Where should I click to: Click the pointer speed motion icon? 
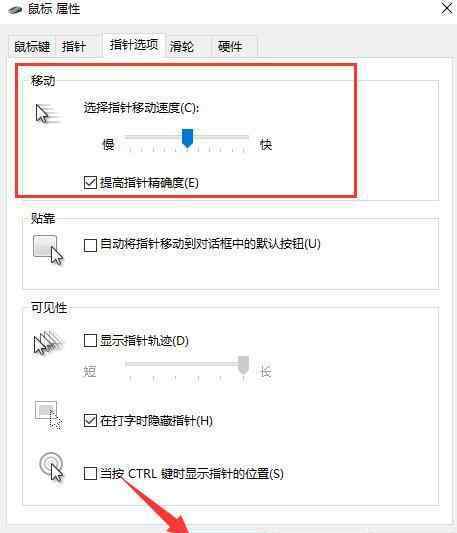48,114
